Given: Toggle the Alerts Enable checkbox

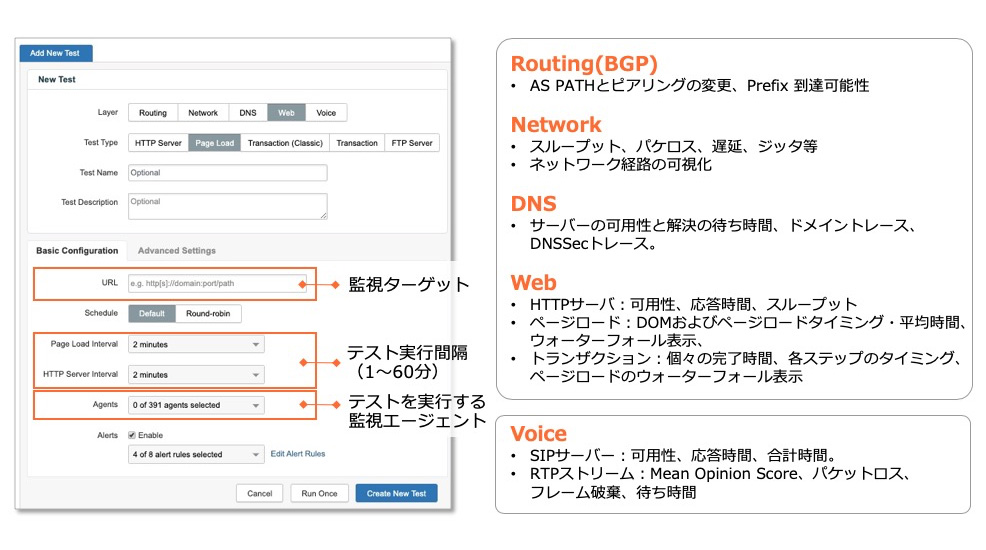Looking at the screenshot, I should point(133,436).
